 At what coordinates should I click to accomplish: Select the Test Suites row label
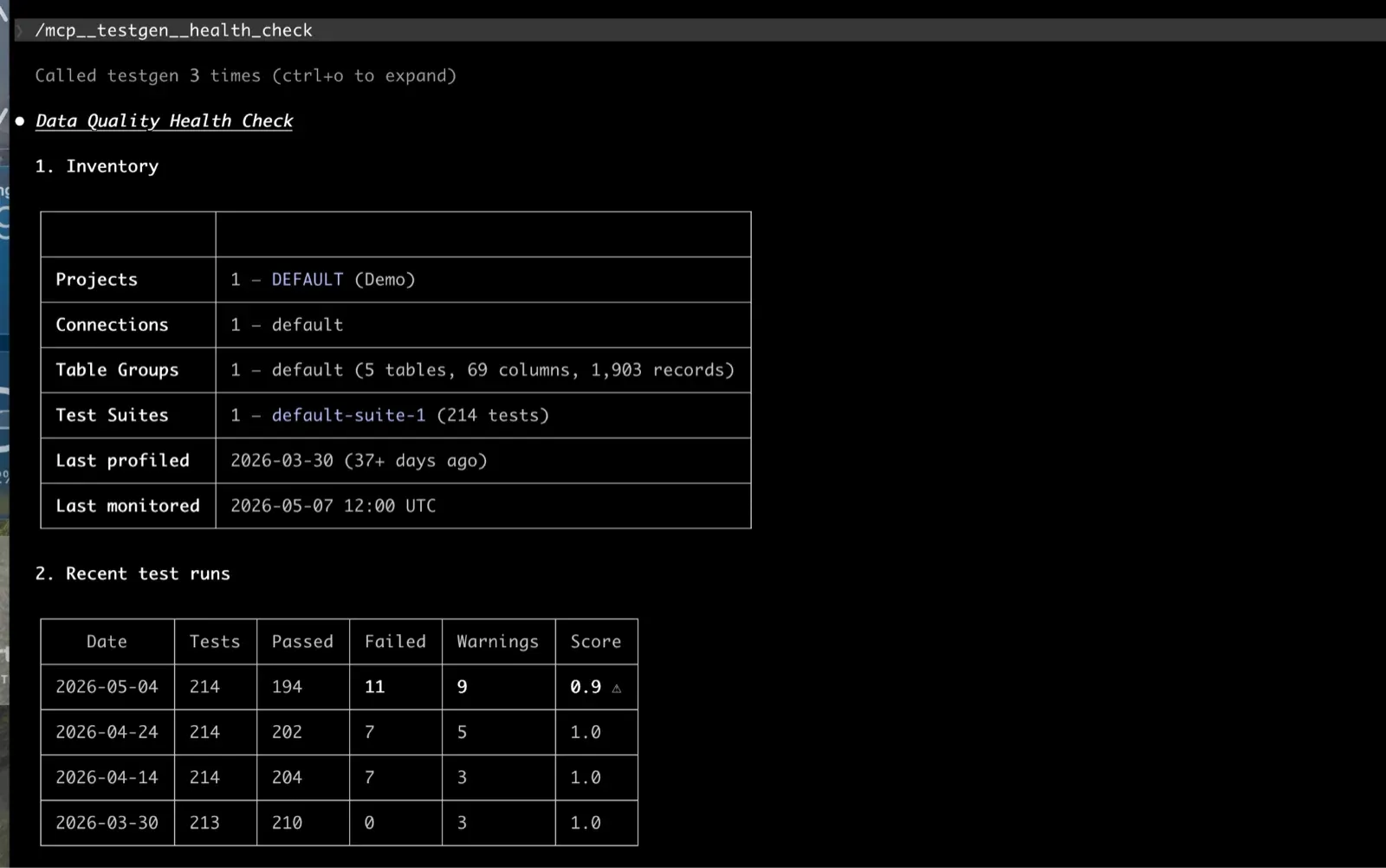(112, 416)
